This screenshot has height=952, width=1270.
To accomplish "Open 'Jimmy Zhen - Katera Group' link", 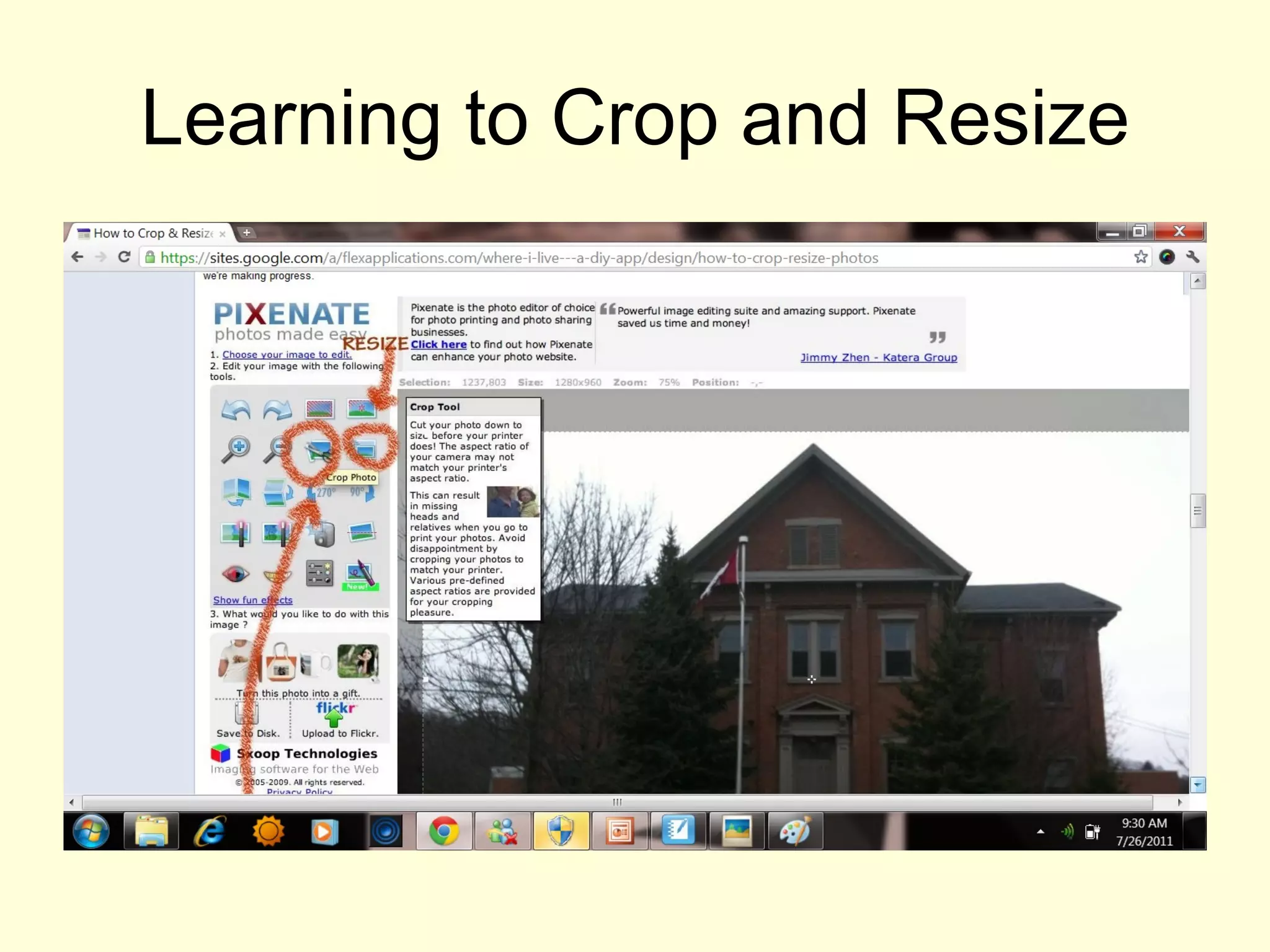I will 879,358.
